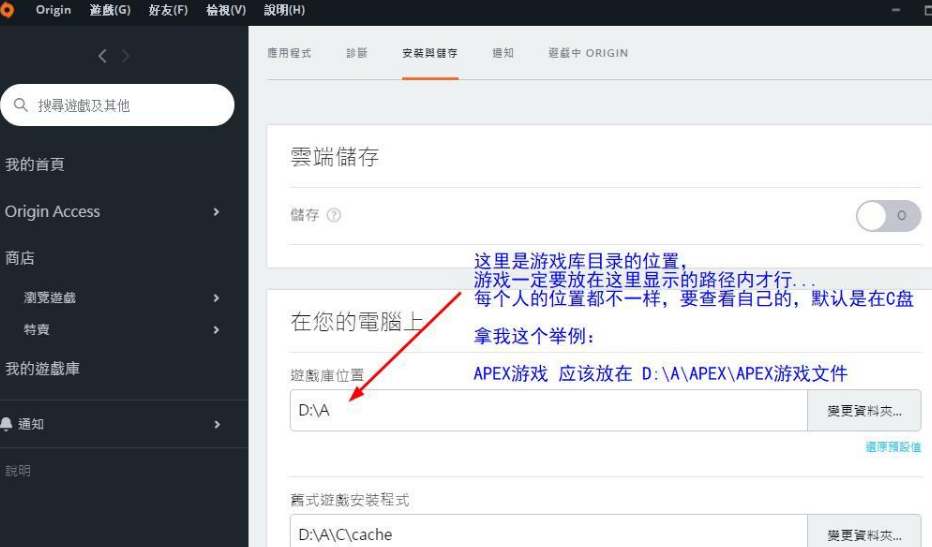Click the 儲存 help question icon

(334, 215)
